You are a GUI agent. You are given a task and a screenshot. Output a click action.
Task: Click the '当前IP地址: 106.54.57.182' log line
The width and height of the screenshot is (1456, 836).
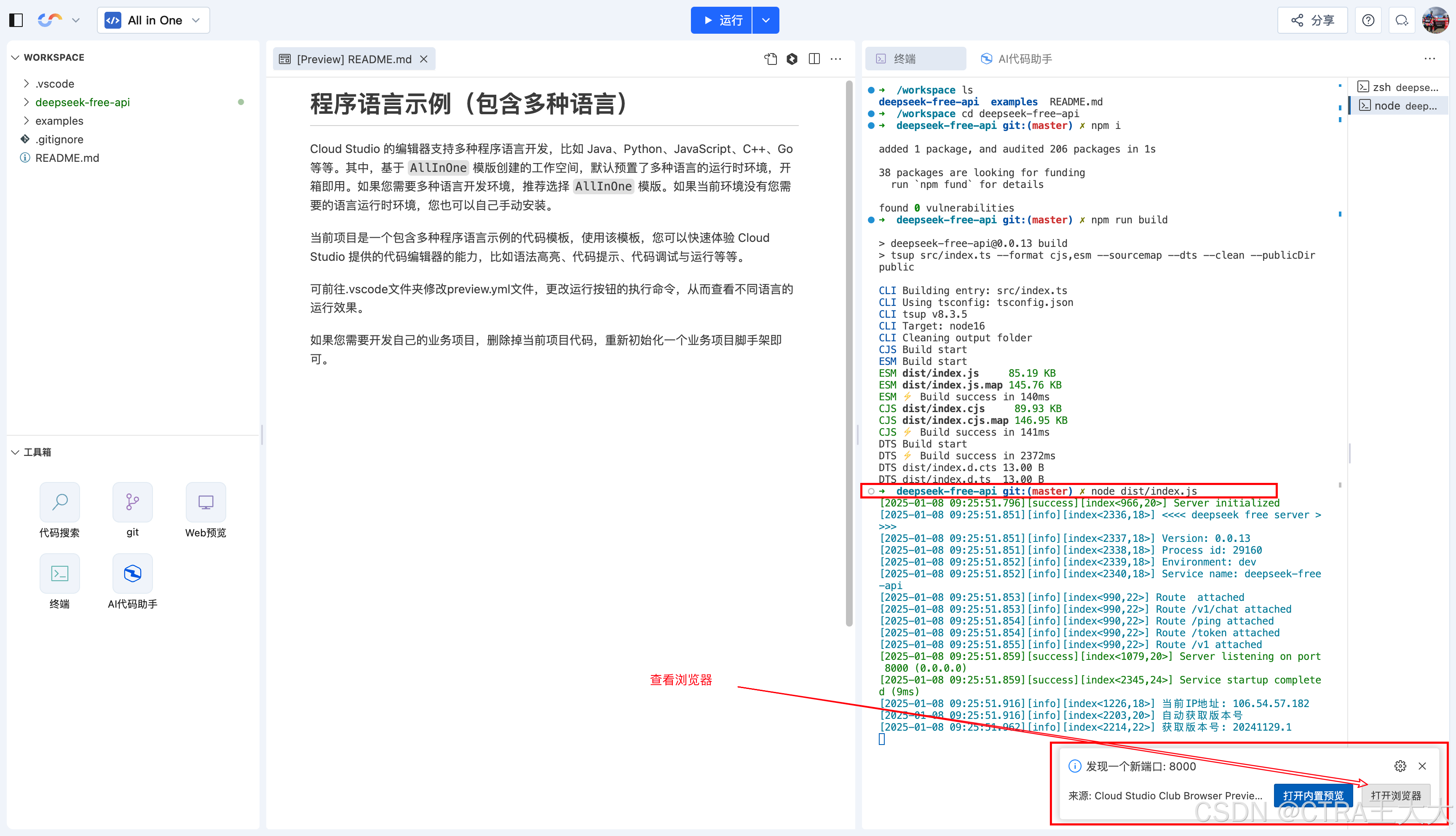point(1094,703)
